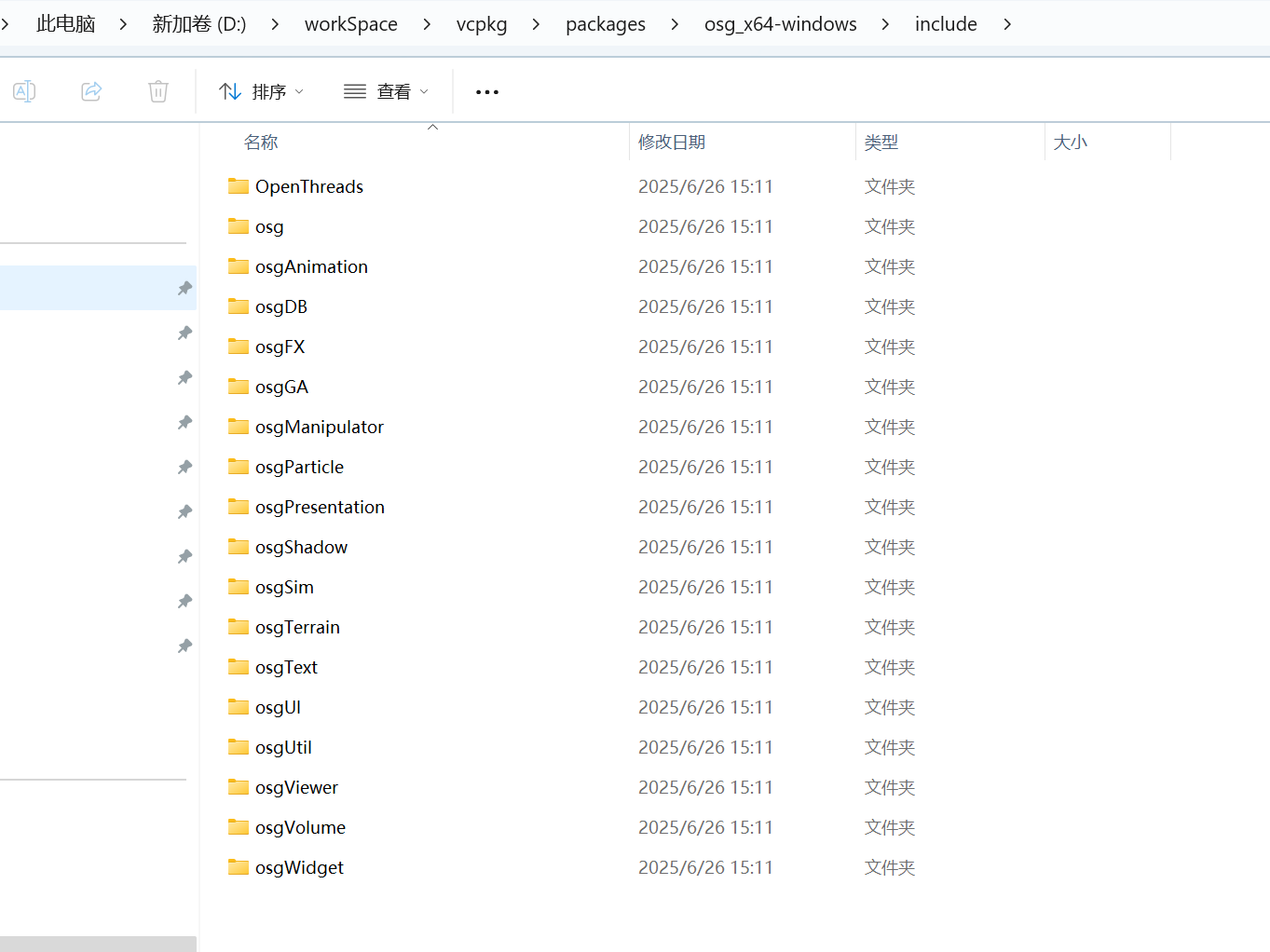This screenshot has width=1270, height=952.
Task: Expand chevron after 此电脑 breadcrumb
Action: coord(123,24)
